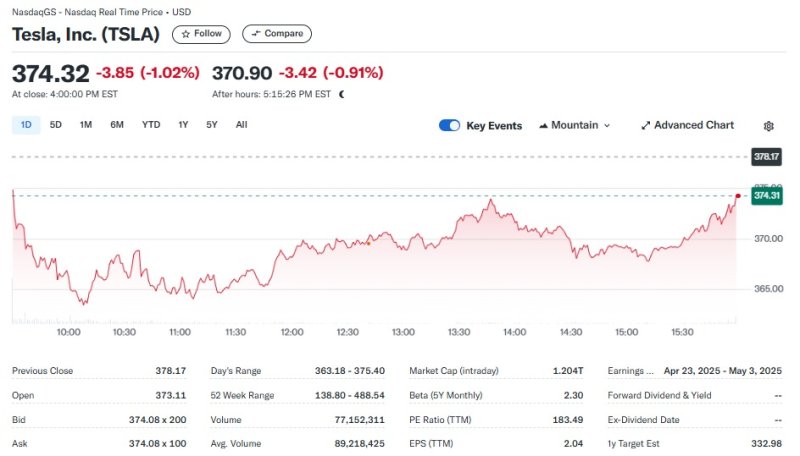Click the after-hours moon icon
800x456 pixels.
click(x=342, y=94)
